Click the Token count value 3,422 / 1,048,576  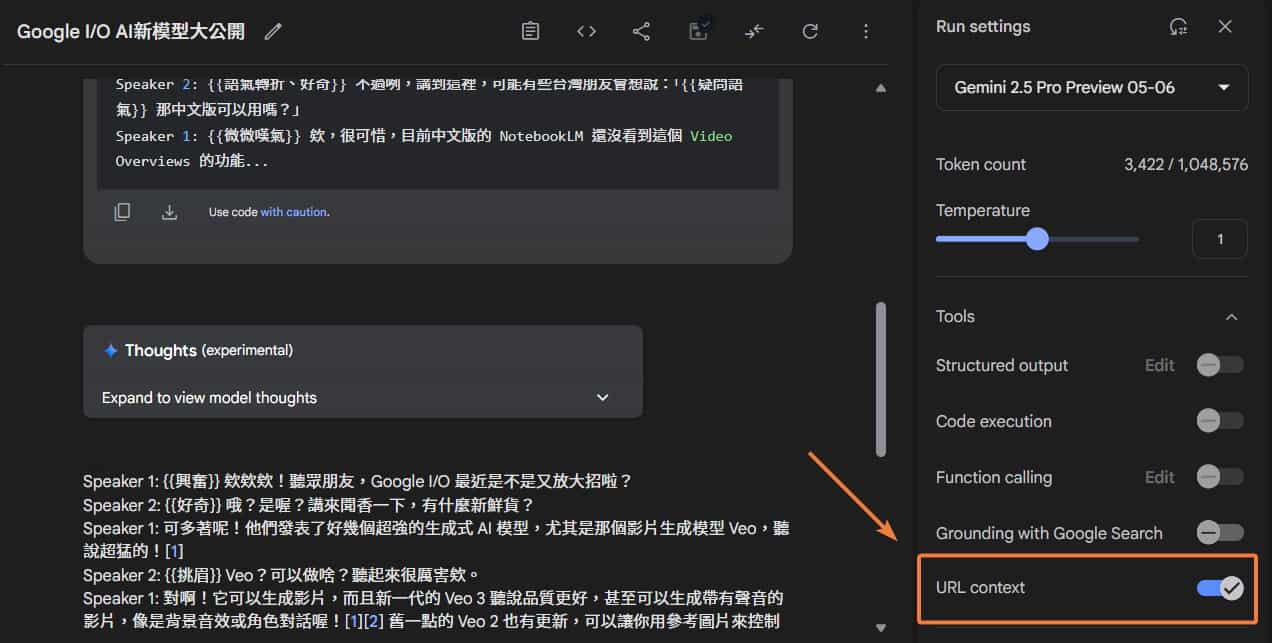click(1186, 165)
